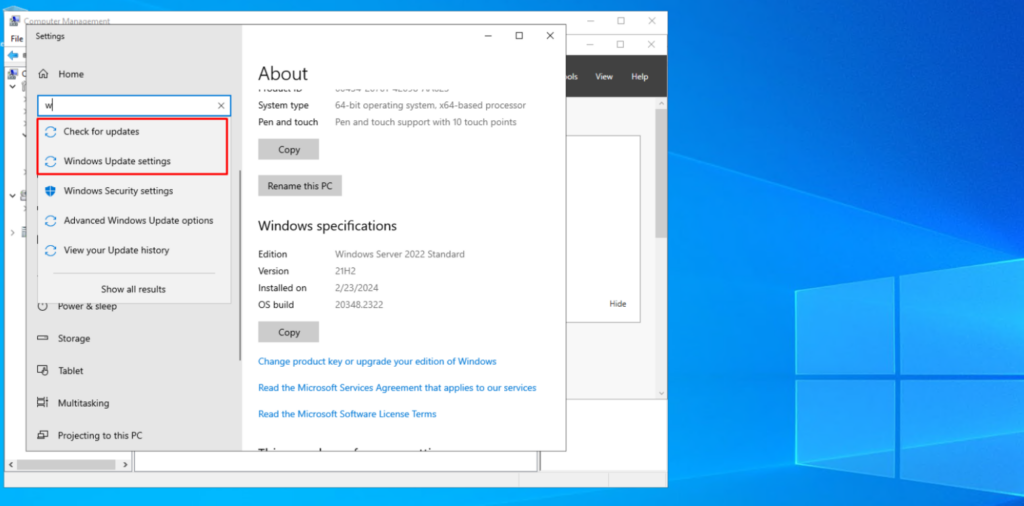Open File menu in Computer Management
Screen dimensions: 1024x506
click(x=17, y=39)
